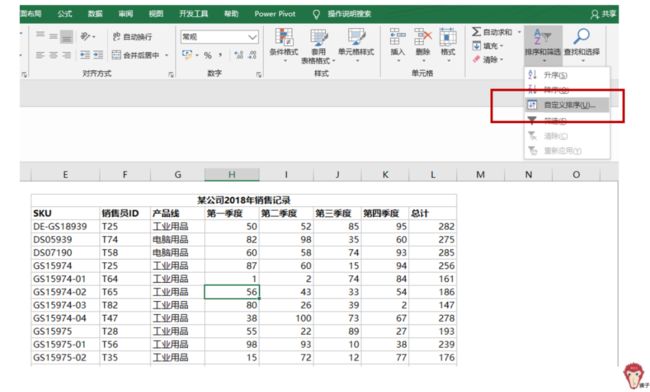Image resolution: width=650 pixels, height=392 pixels.
Task: Click the 总计 value 282
Action: 433,227
